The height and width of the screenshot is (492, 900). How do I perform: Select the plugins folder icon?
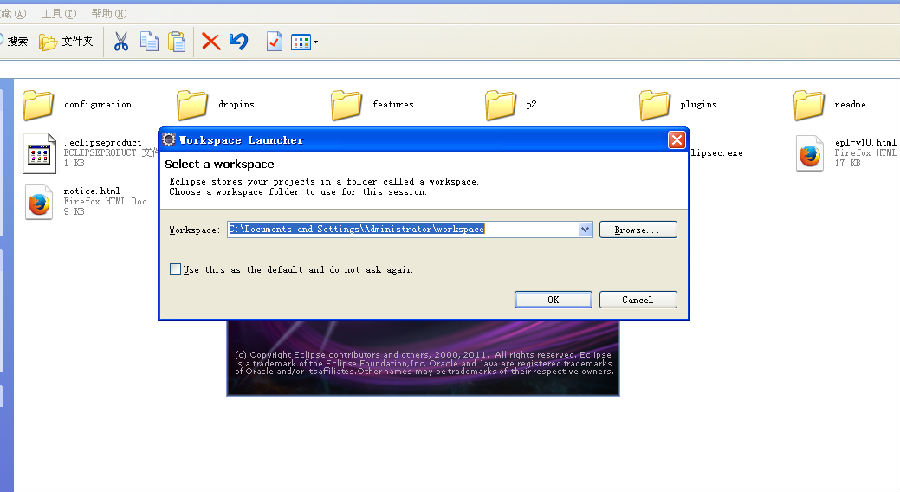[x=654, y=104]
